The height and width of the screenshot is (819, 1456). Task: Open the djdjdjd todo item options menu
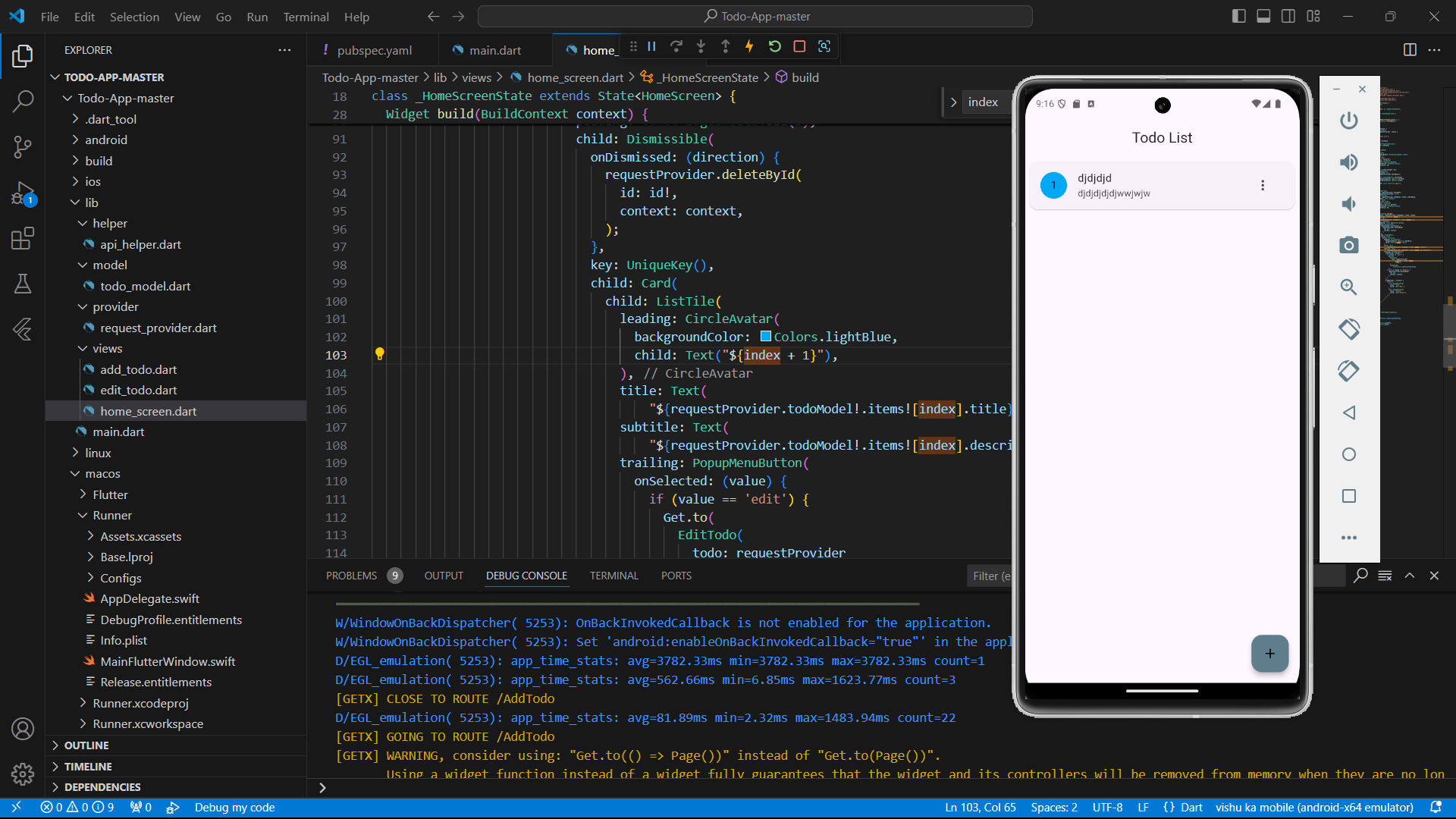pyautogui.click(x=1263, y=185)
